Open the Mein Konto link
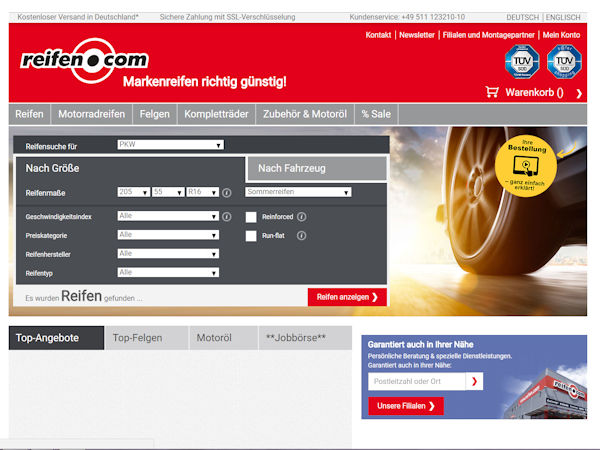This screenshot has width=600, height=450. pyautogui.click(x=561, y=35)
